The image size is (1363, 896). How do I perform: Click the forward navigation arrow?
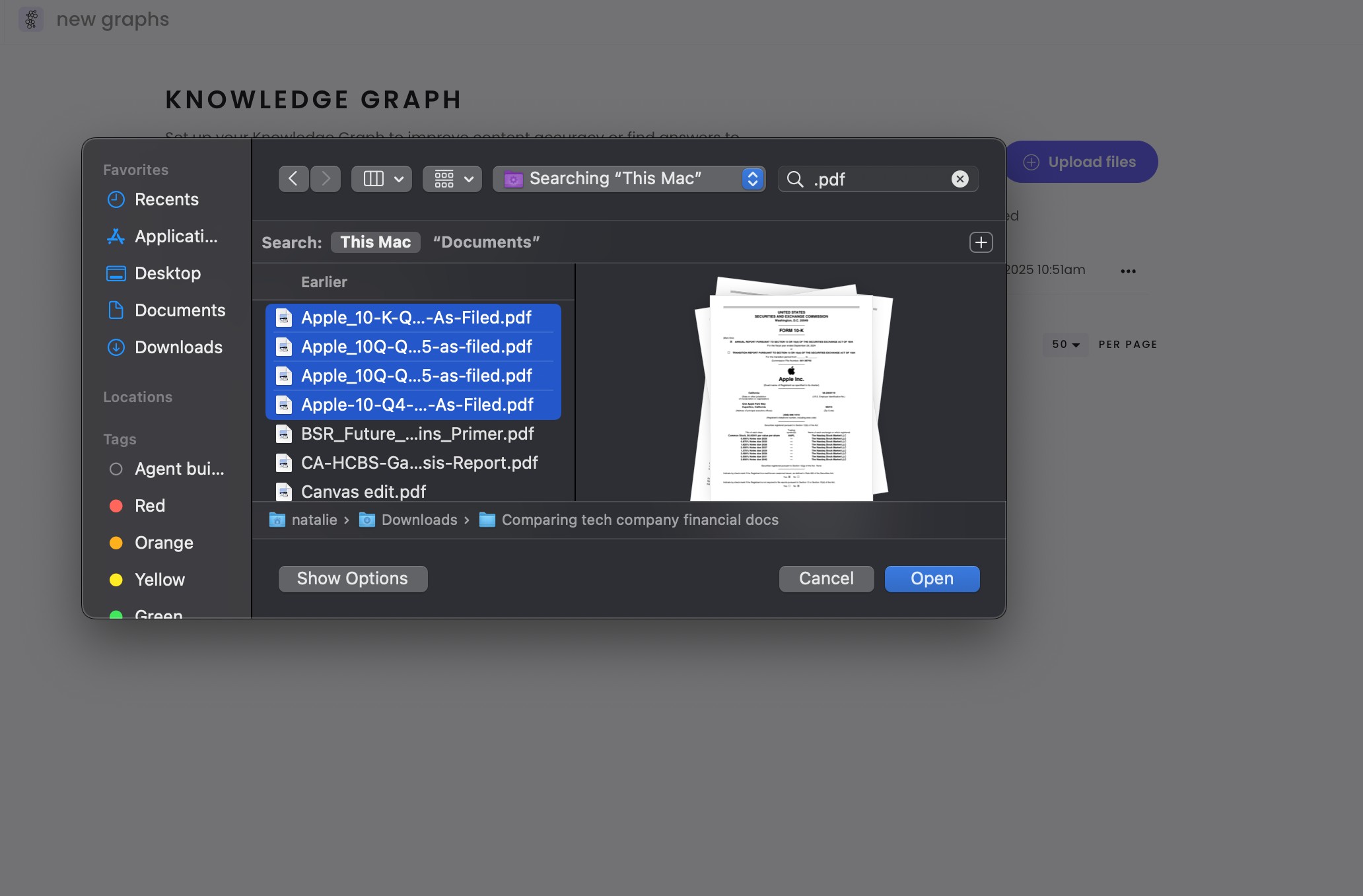pyautogui.click(x=326, y=179)
